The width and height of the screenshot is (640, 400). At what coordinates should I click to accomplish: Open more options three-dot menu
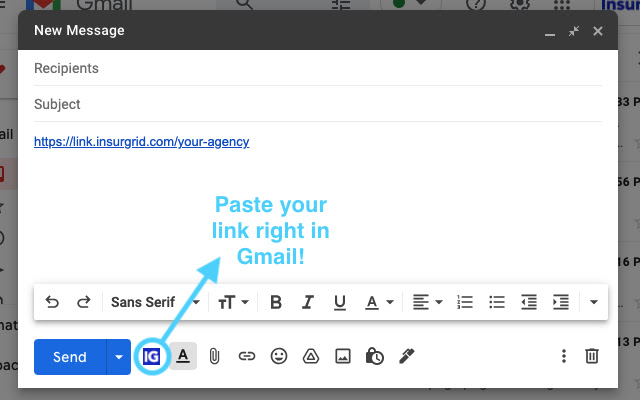[564, 356]
